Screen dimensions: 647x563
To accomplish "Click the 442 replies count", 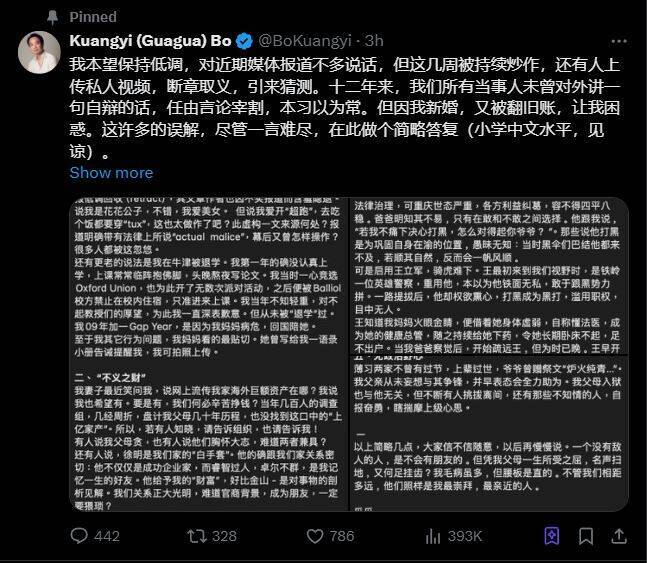I will pyautogui.click(x=107, y=536).
